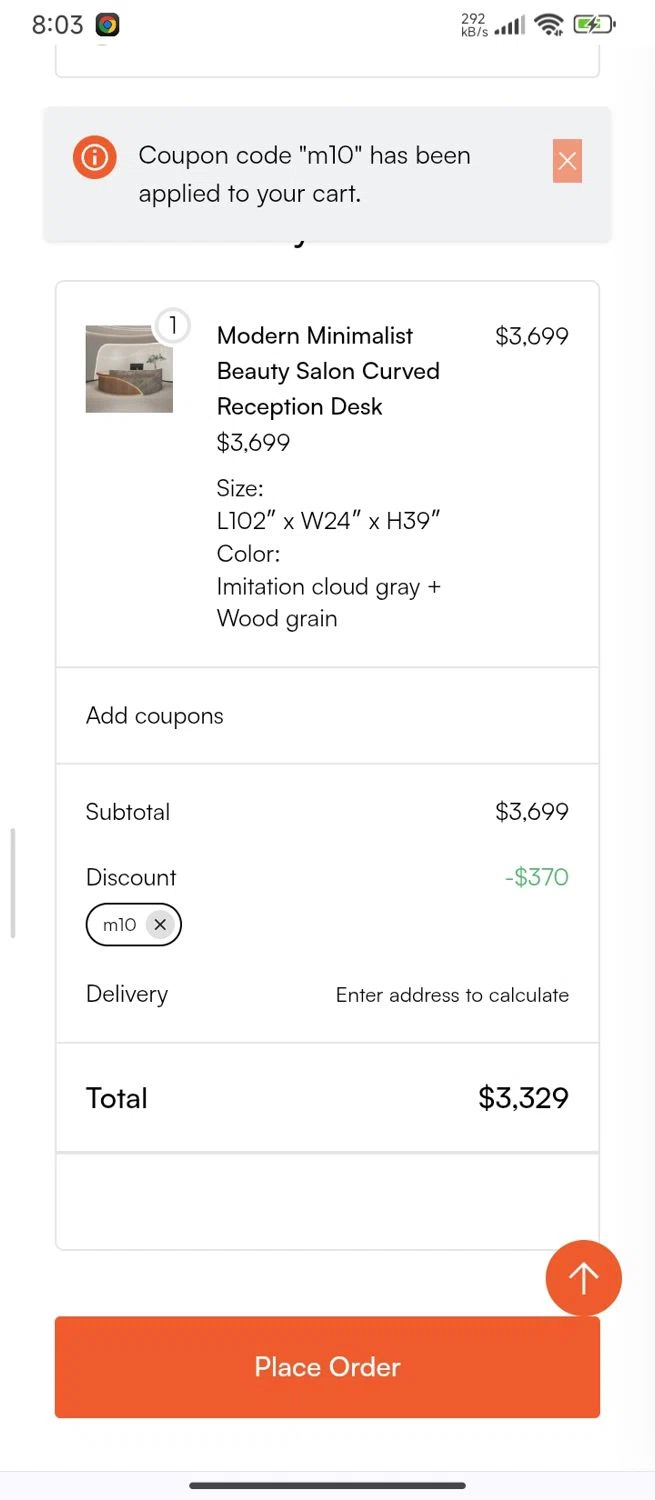Expand the Add coupons section
This screenshot has width=655, height=1500.
[x=327, y=716]
